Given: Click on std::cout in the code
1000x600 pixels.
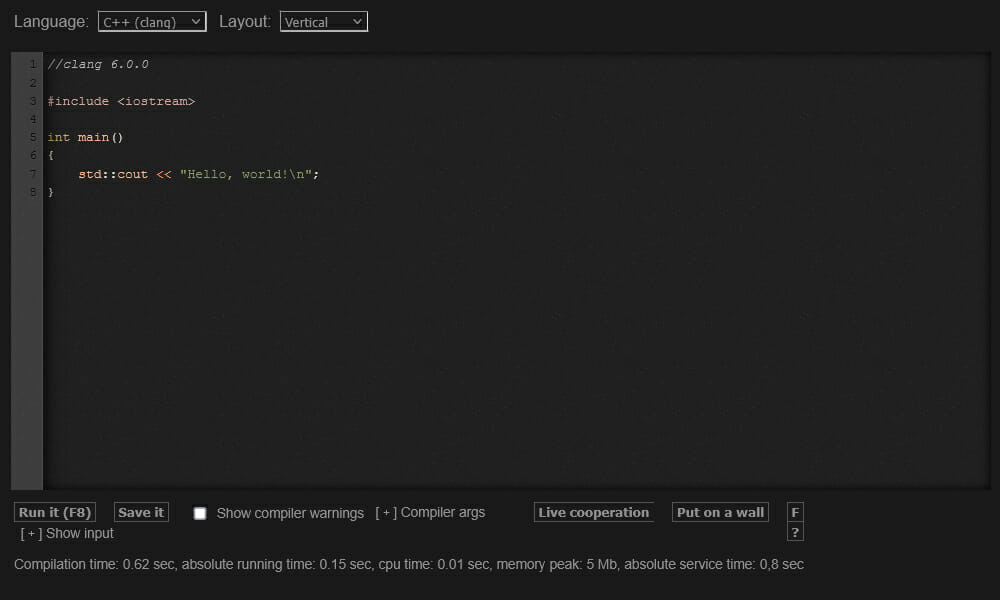Looking at the screenshot, I should (x=113, y=174).
